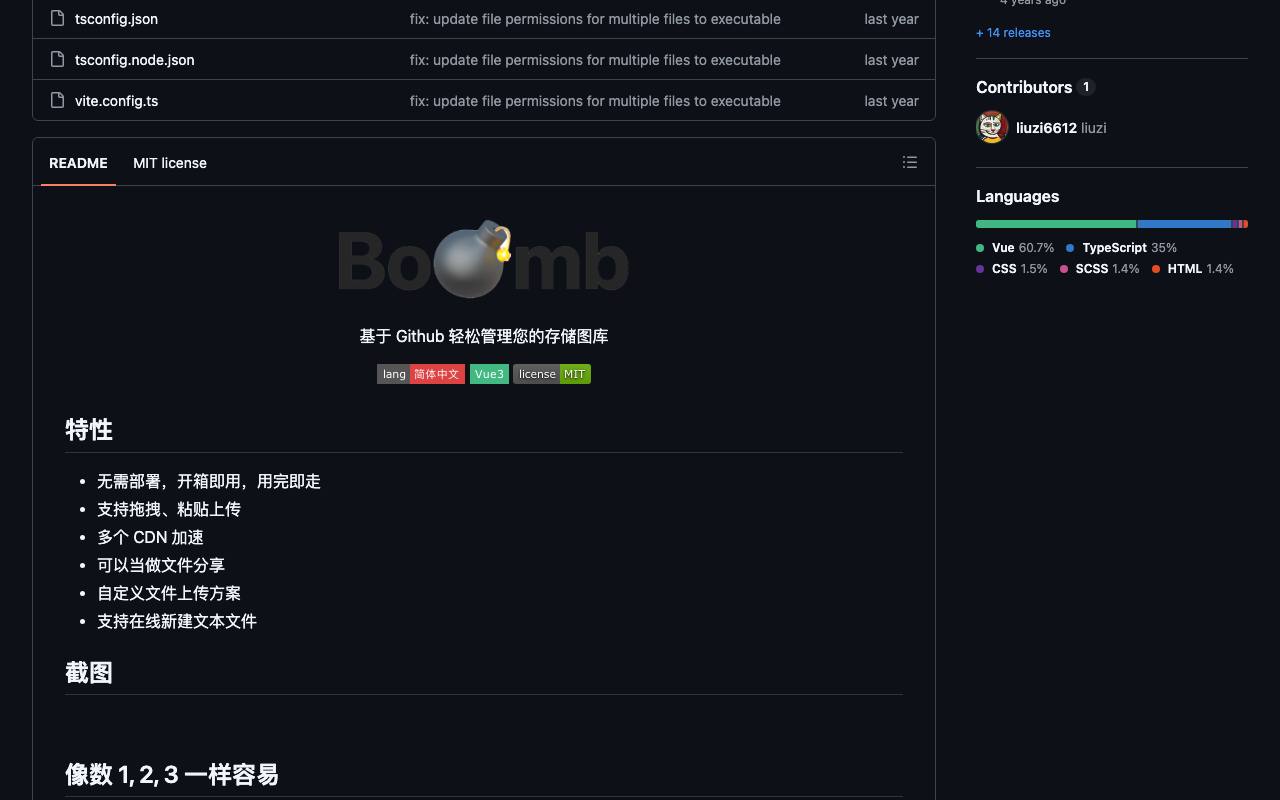Click the SCSS 1.4% language entry
The width and height of the screenshot is (1280, 800).
[1100, 268]
